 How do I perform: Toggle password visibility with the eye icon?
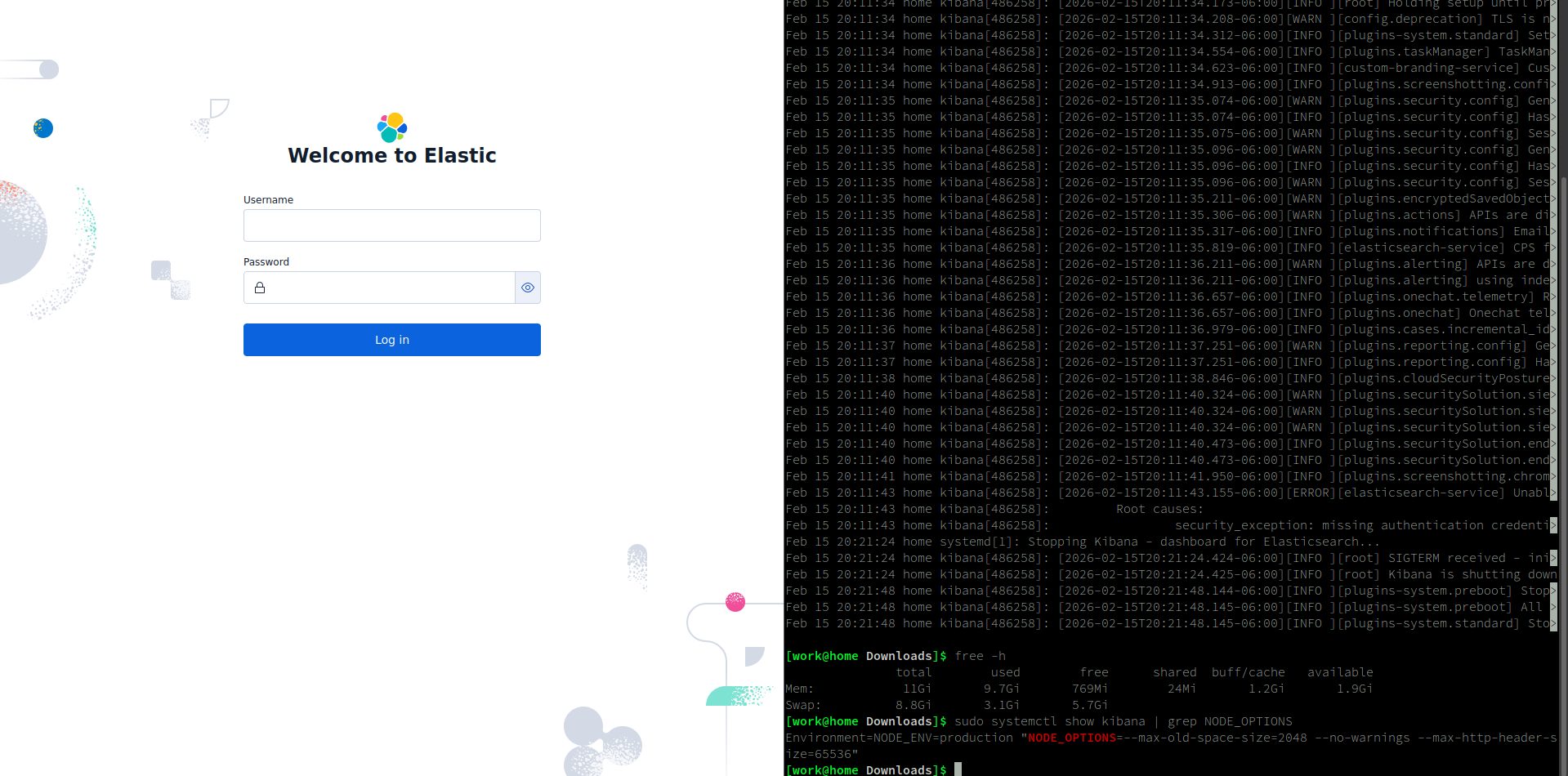point(528,288)
